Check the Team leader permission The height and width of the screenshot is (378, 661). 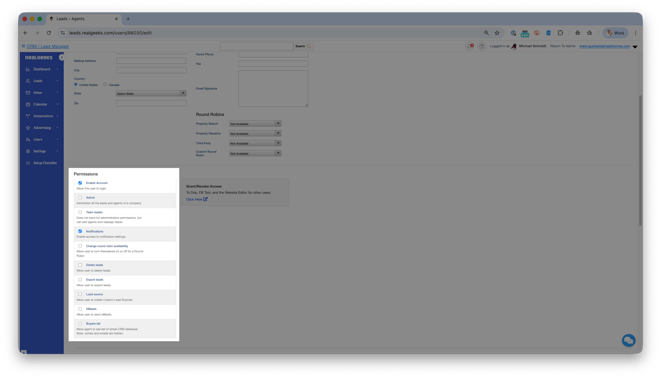tap(80, 212)
